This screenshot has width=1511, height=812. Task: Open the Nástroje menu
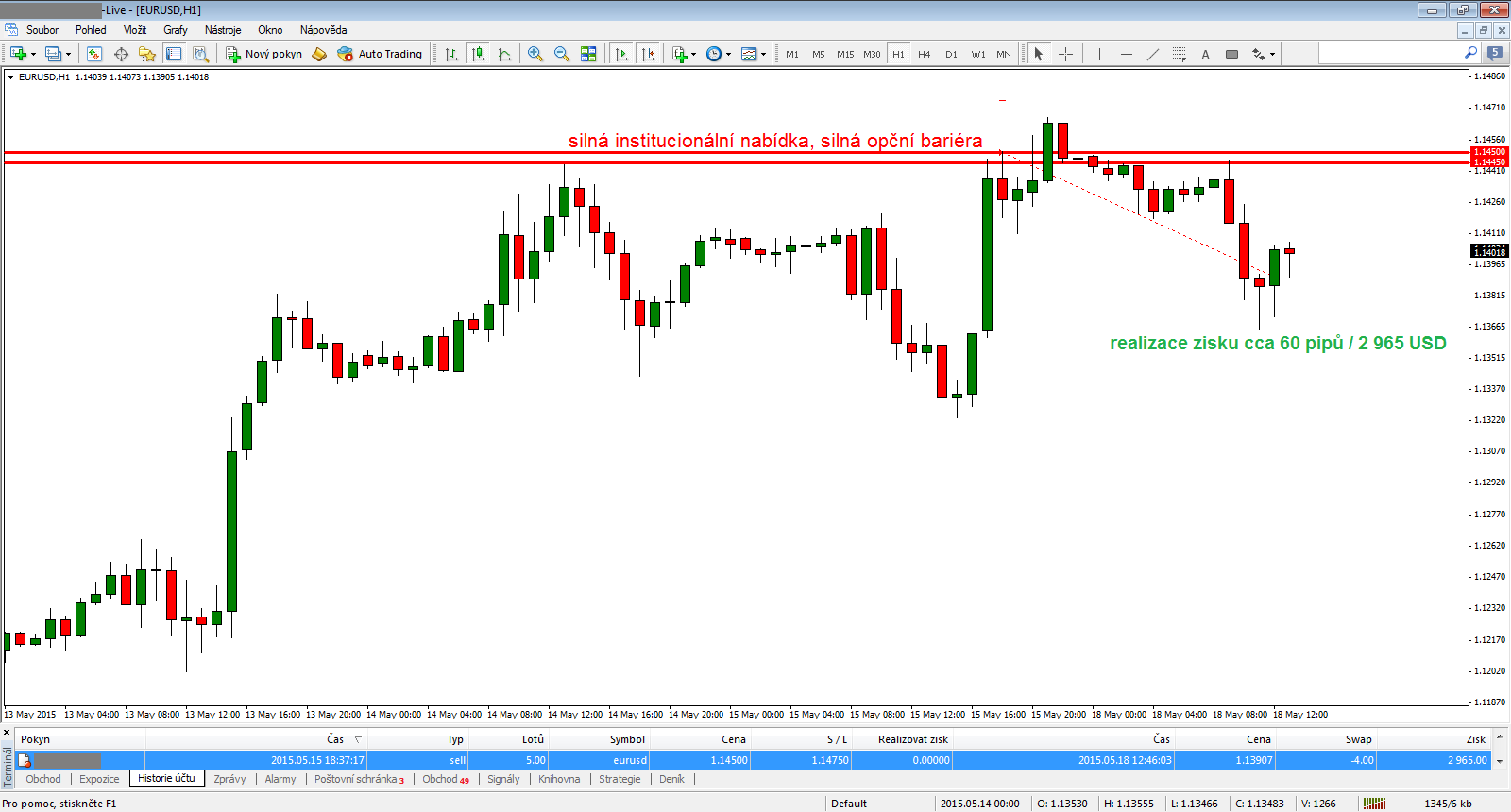click(x=223, y=30)
